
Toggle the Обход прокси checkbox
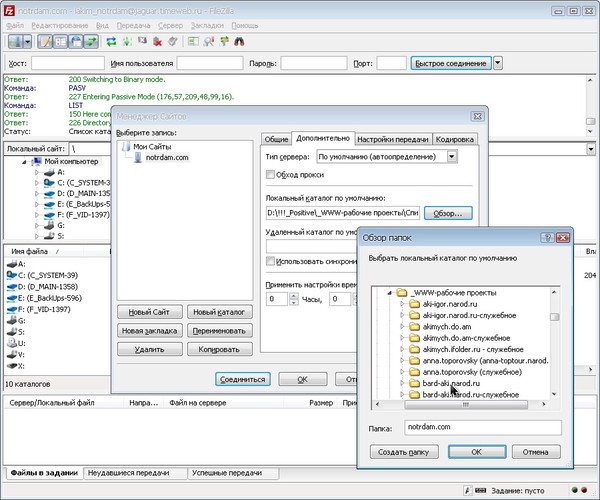pos(270,174)
